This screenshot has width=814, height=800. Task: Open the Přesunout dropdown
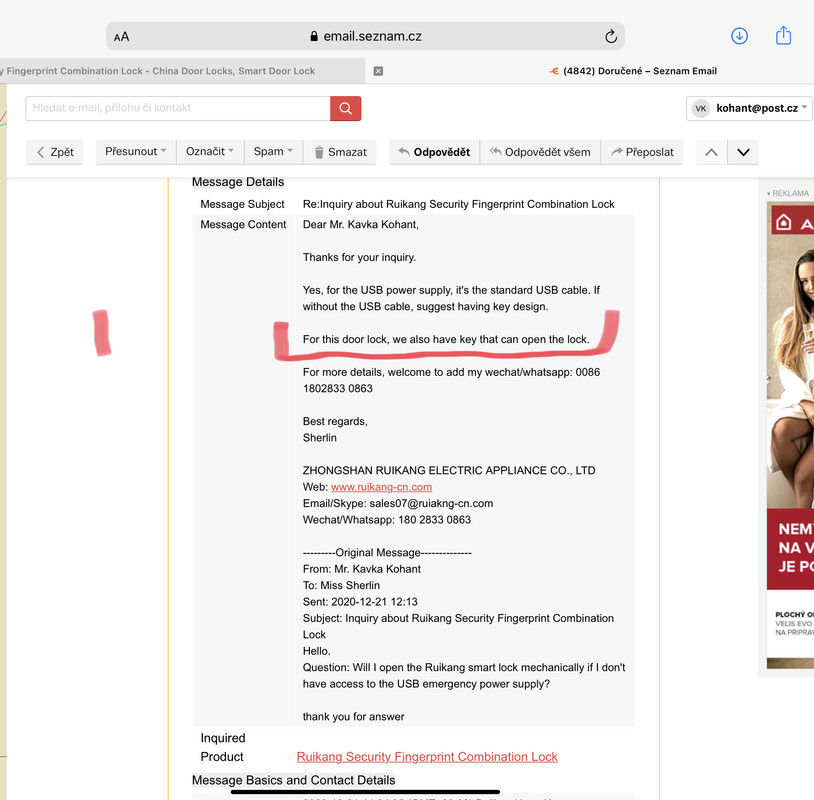pos(136,152)
